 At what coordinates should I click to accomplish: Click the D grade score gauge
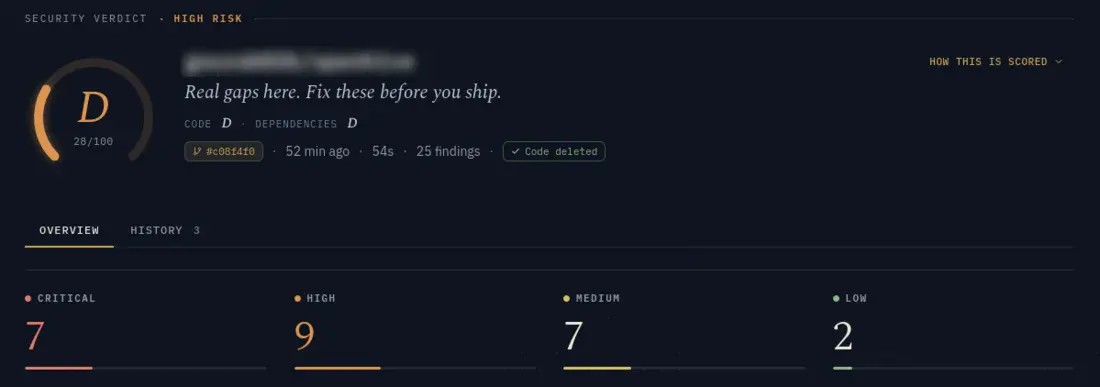[x=93, y=111]
